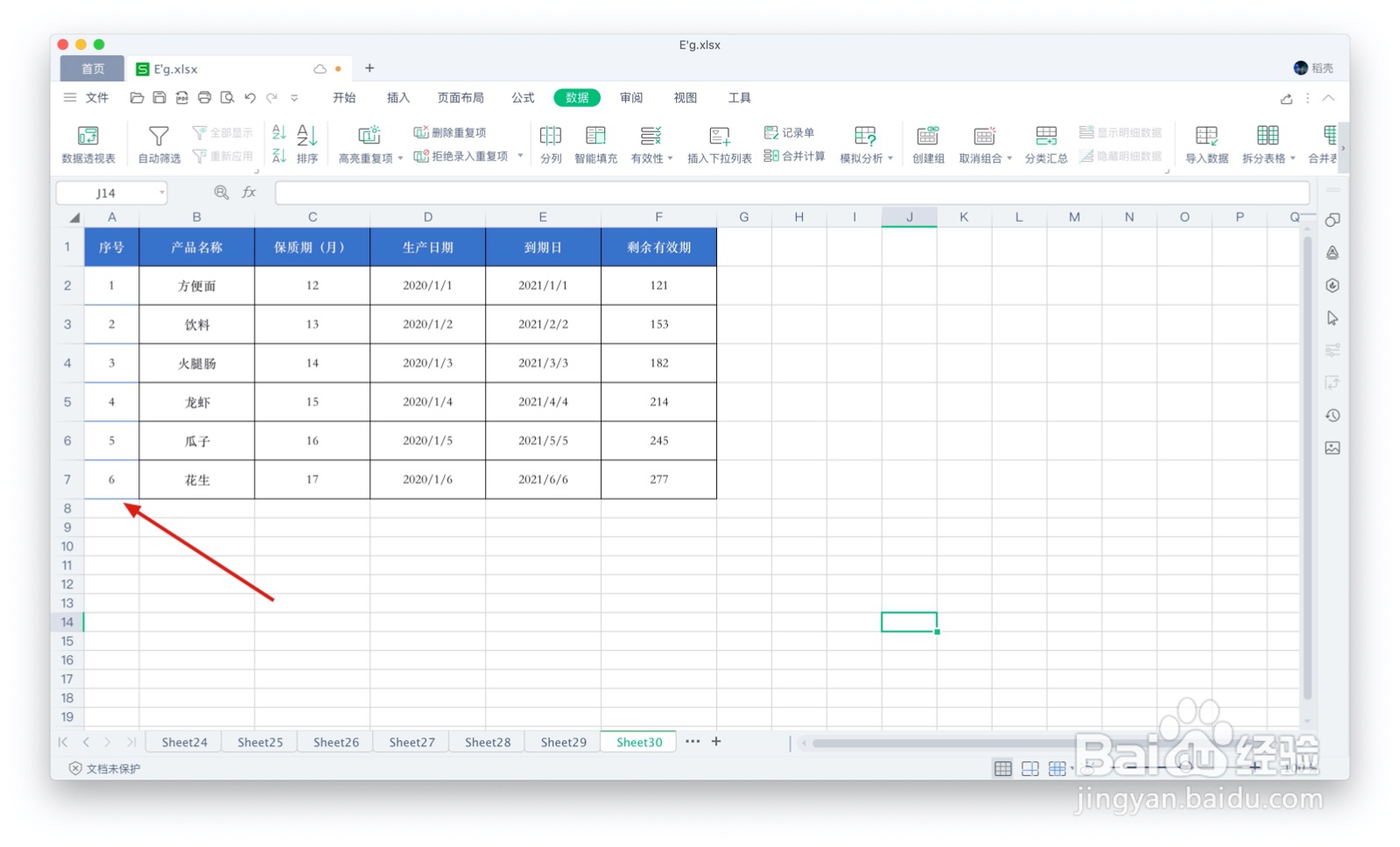Expand the 高亮重复项 dropdown arrow
This screenshot has height=847, width=1400.
coord(400,159)
